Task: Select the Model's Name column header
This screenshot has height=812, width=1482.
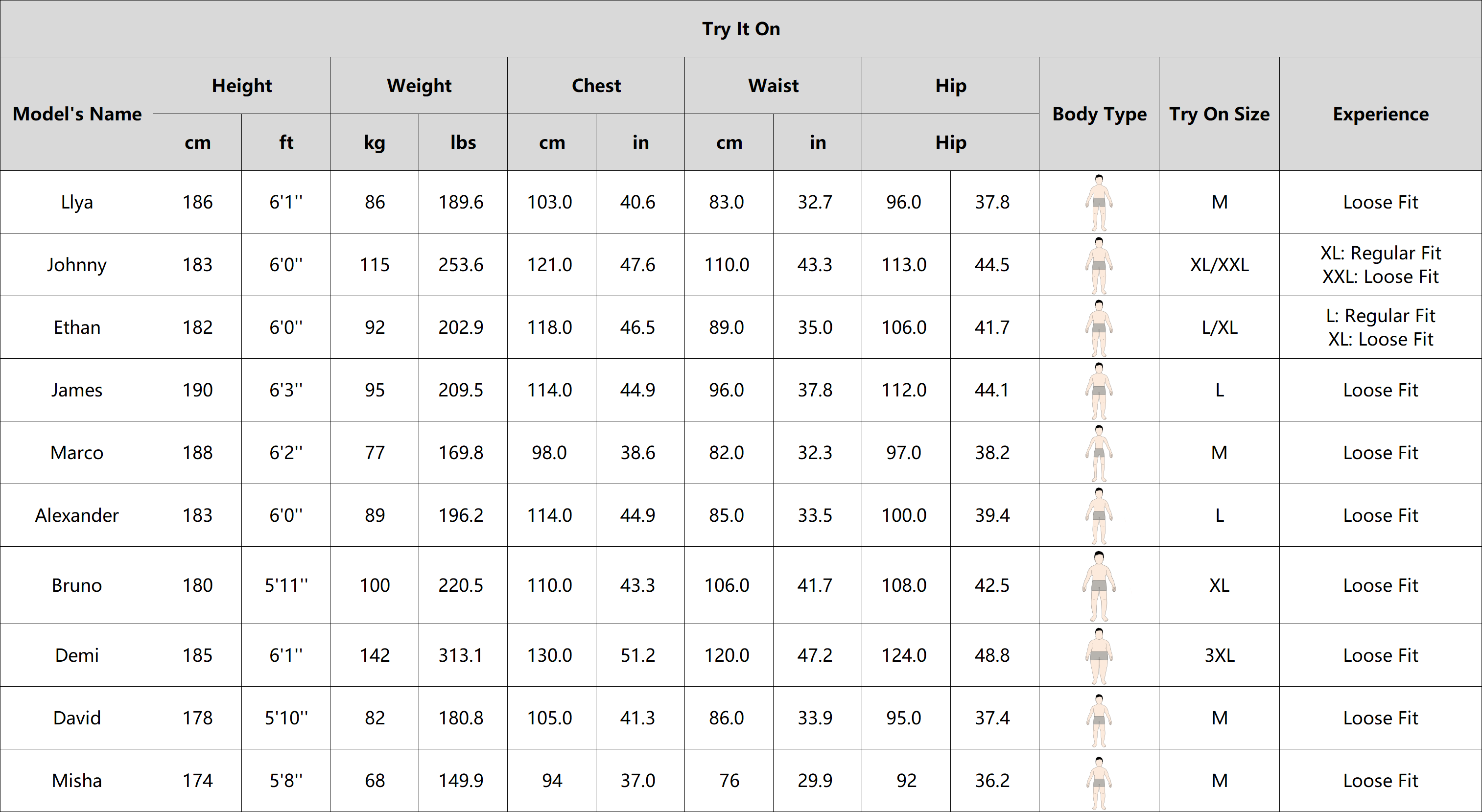Action: pos(77,114)
